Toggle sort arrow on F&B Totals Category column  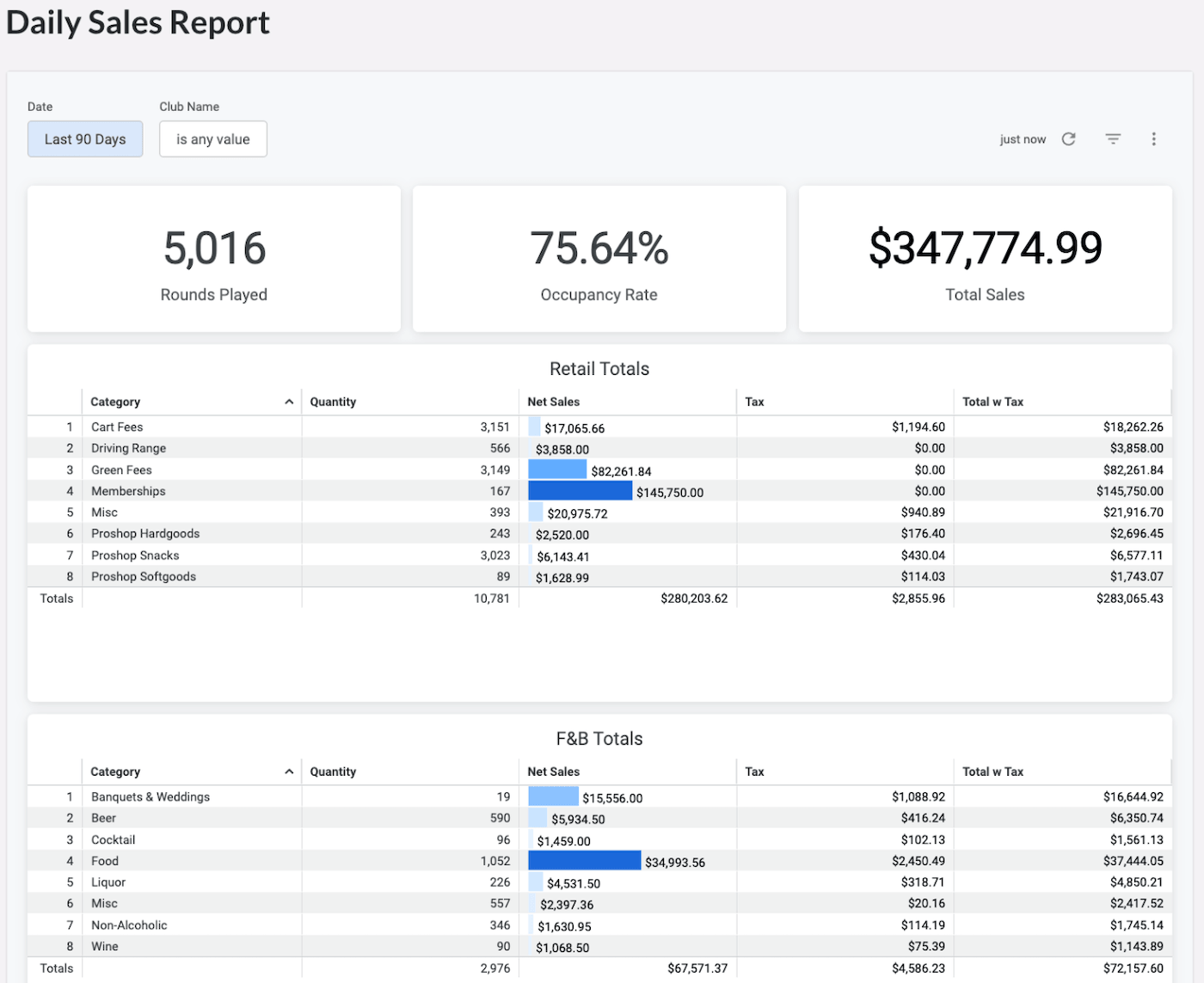point(289,771)
